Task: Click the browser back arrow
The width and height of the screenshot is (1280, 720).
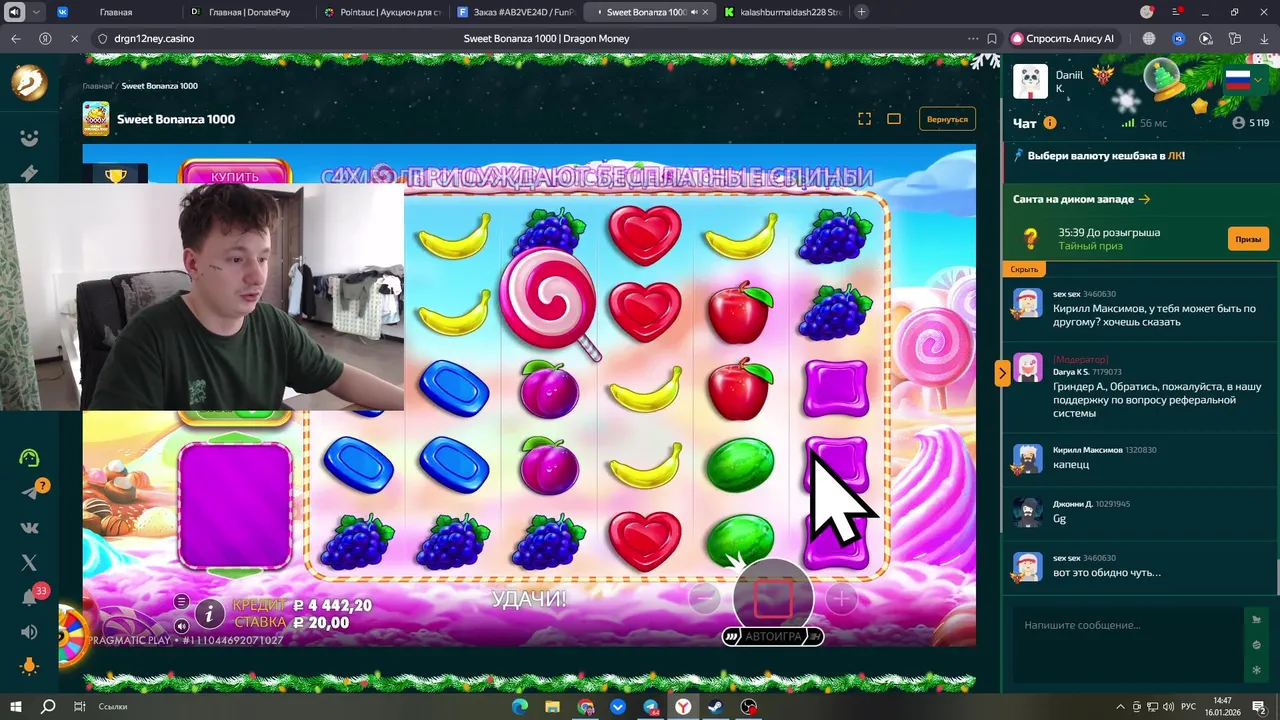Action: 15,38
